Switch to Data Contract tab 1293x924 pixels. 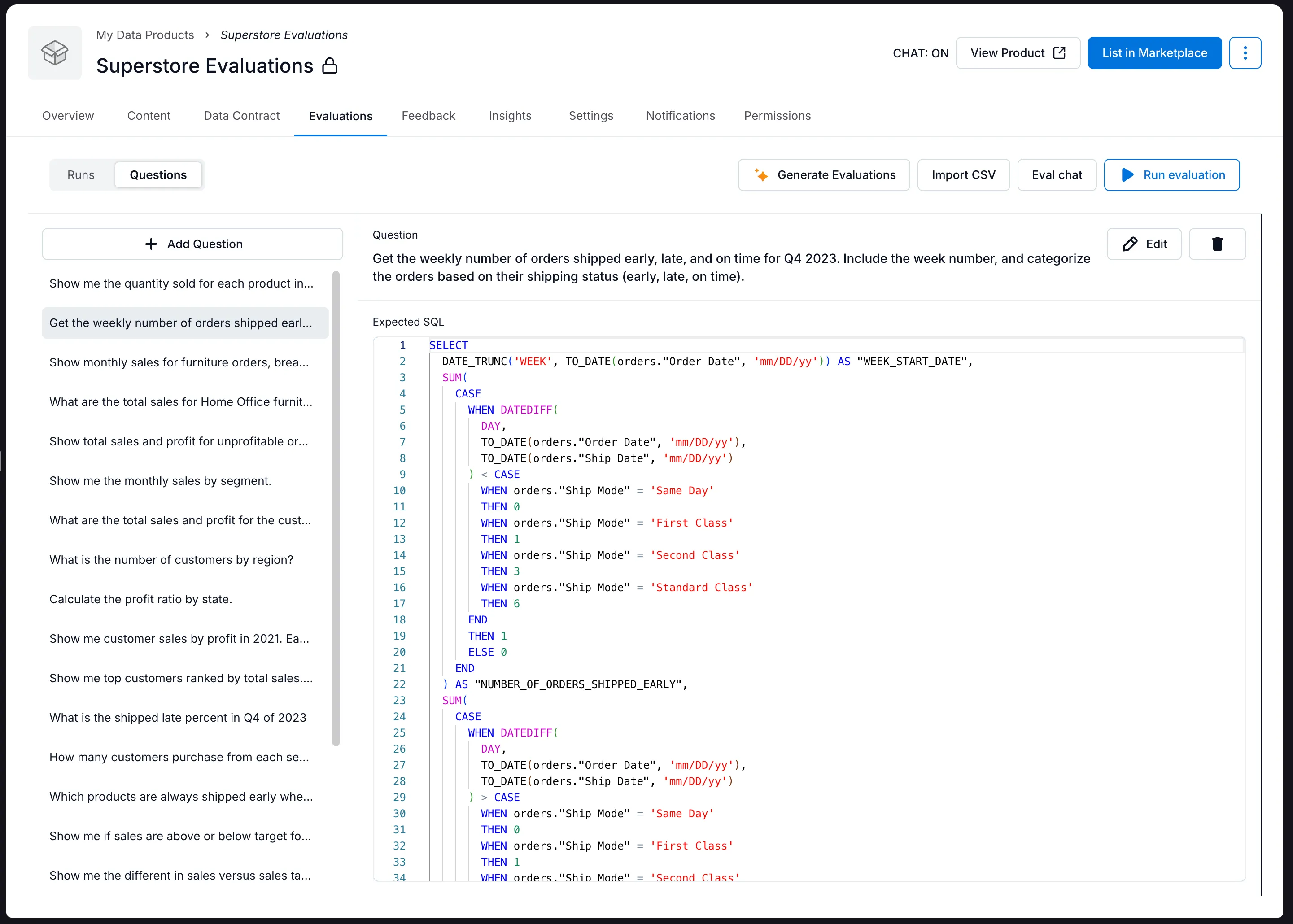tap(242, 116)
